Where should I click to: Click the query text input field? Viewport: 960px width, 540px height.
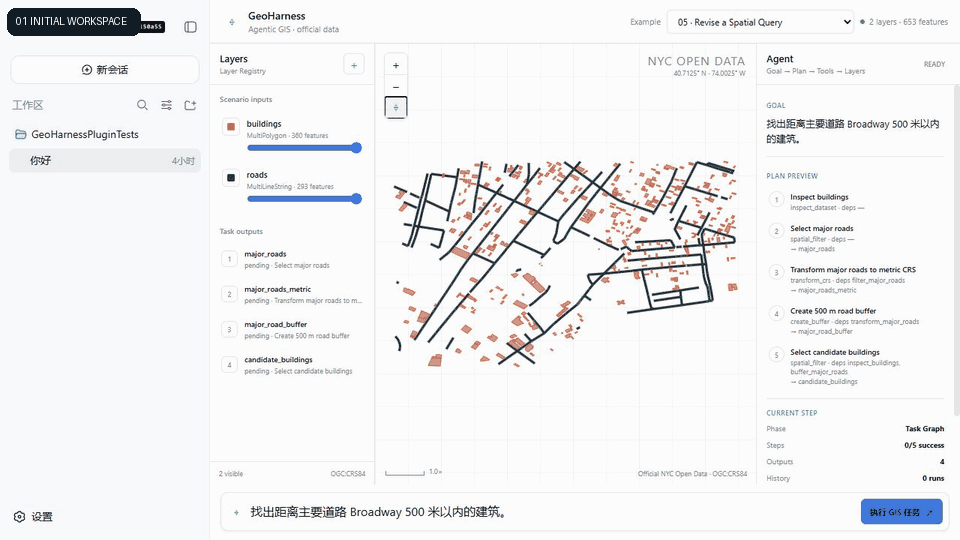(x=551, y=512)
